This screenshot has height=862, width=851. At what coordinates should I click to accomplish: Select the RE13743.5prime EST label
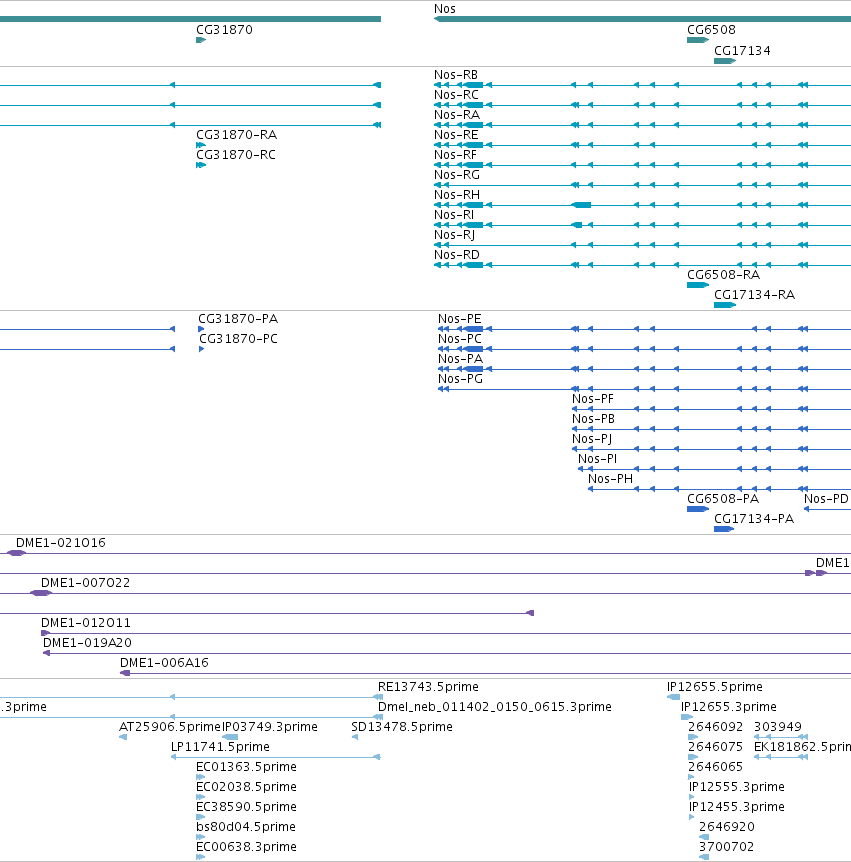coord(428,687)
